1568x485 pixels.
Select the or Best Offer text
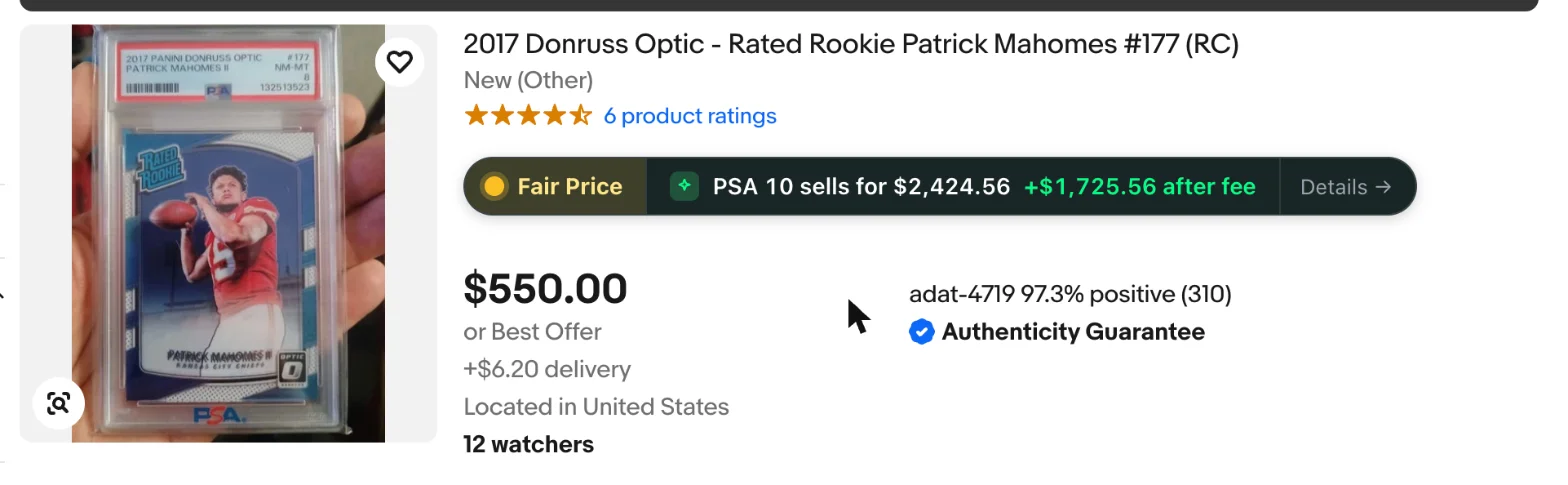[x=533, y=332]
